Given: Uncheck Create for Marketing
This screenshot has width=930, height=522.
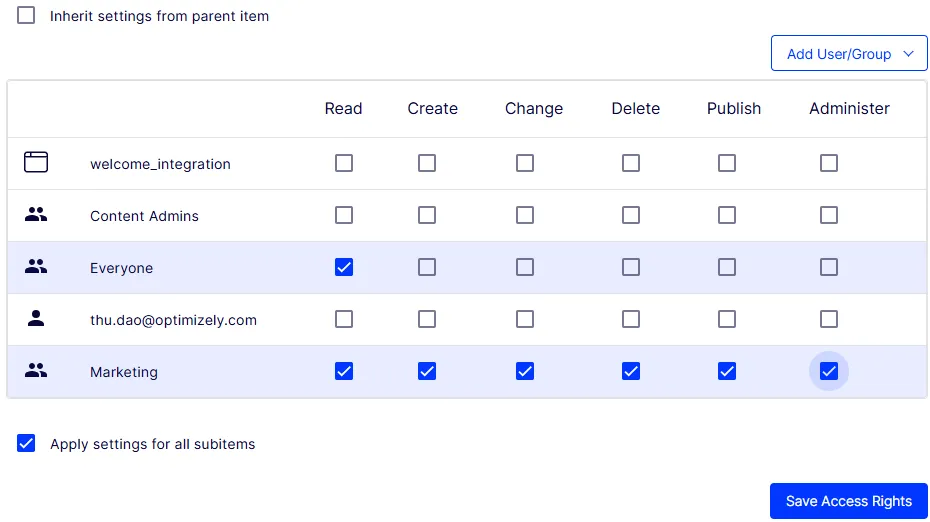Looking at the screenshot, I should click(427, 372).
